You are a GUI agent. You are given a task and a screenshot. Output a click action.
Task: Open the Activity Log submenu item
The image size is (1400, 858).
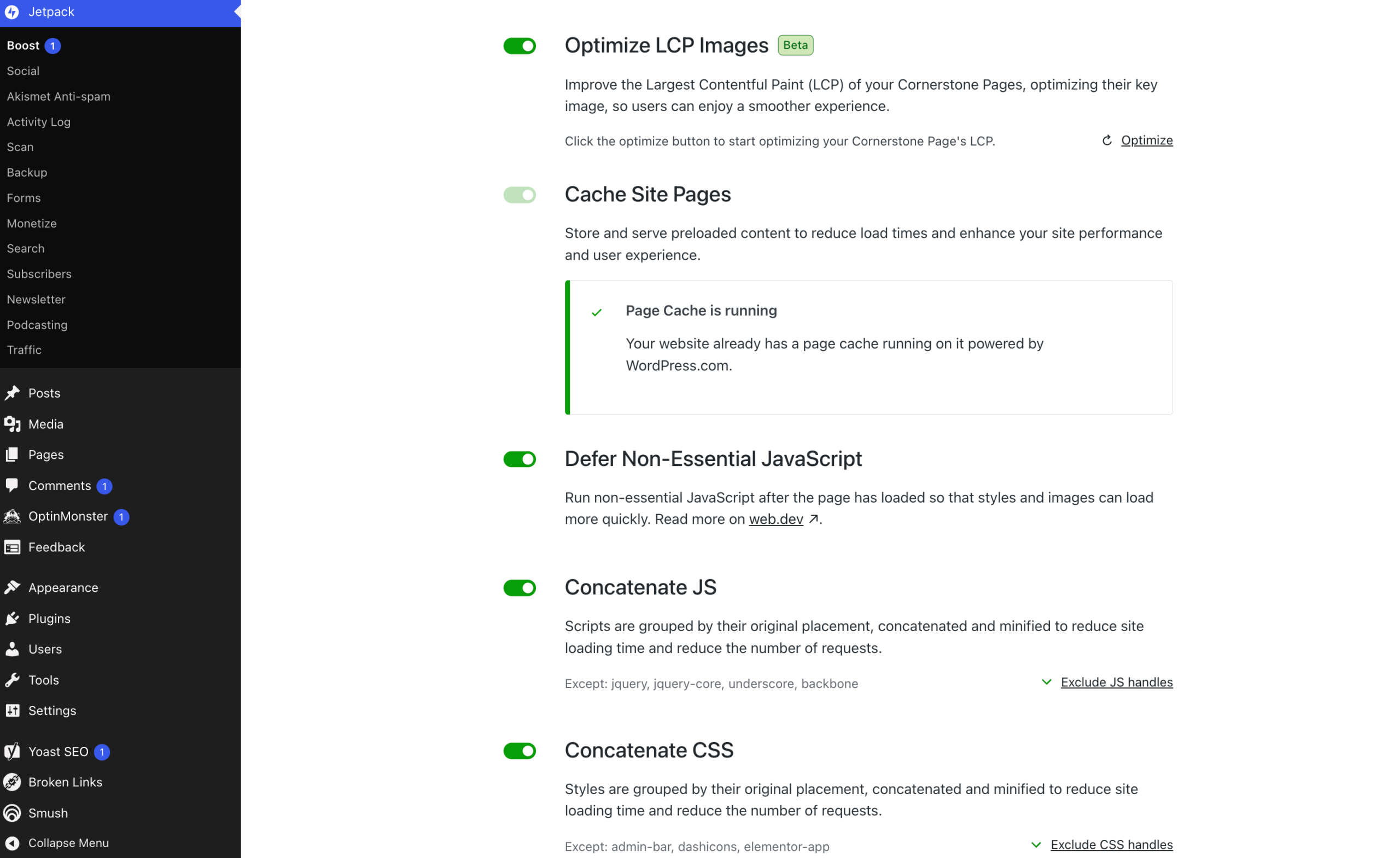click(x=39, y=121)
